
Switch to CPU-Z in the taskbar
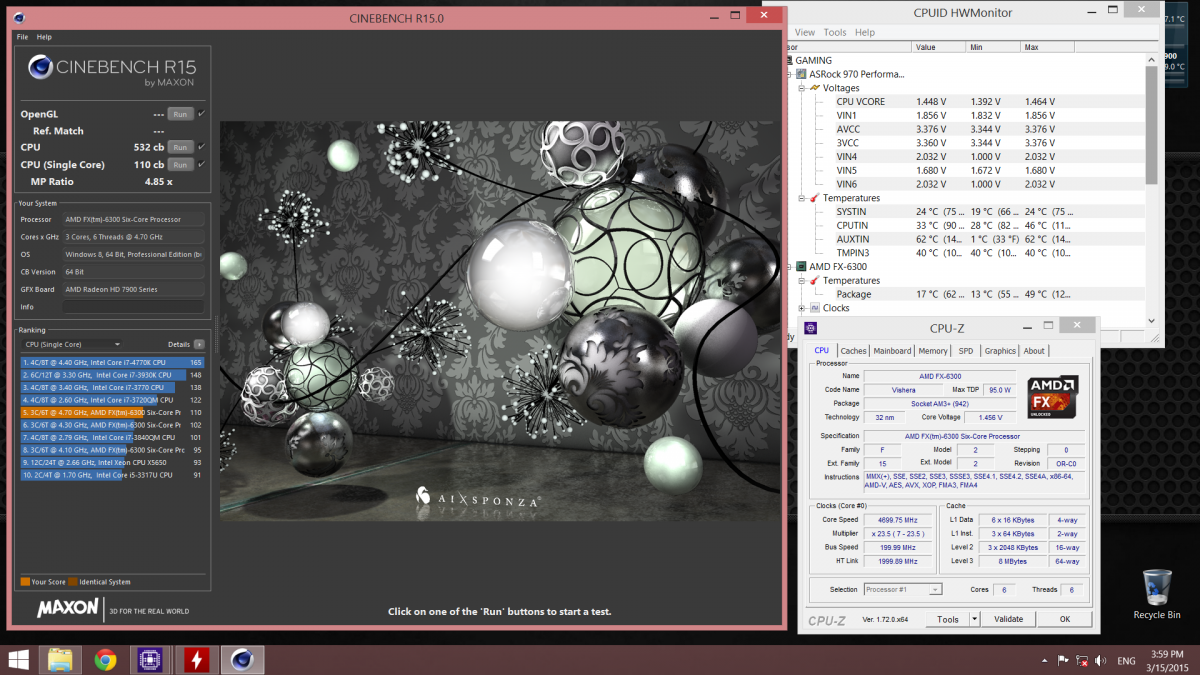pyautogui.click(x=150, y=659)
